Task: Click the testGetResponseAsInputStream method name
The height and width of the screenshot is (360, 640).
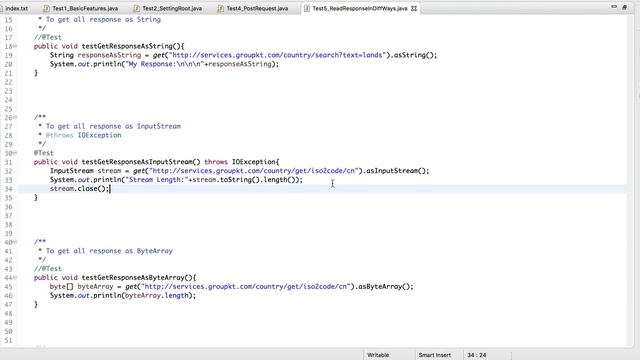Action: click(x=137, y=162)
